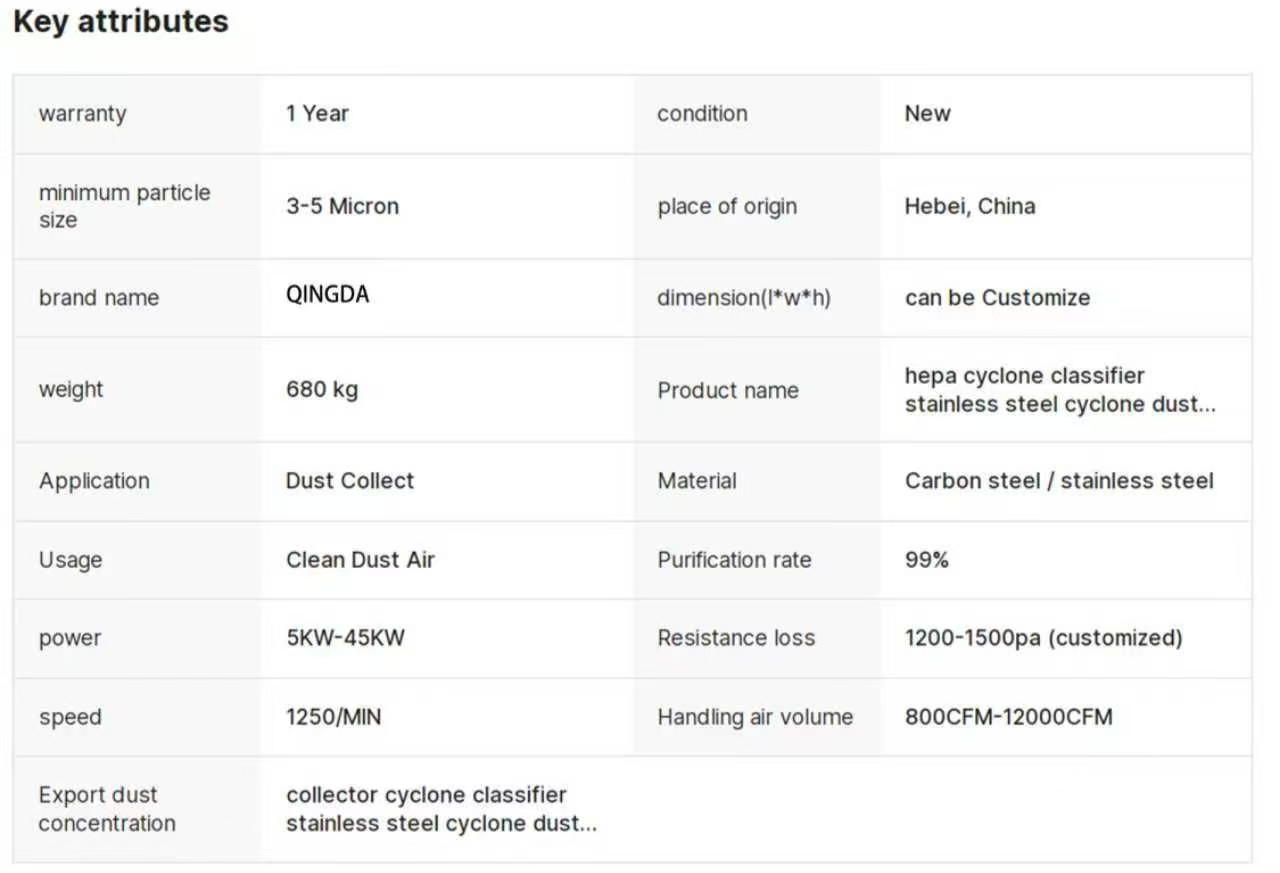Click the "3-5 Micron" particle size value
The image size is (1280, 873).
342,207
